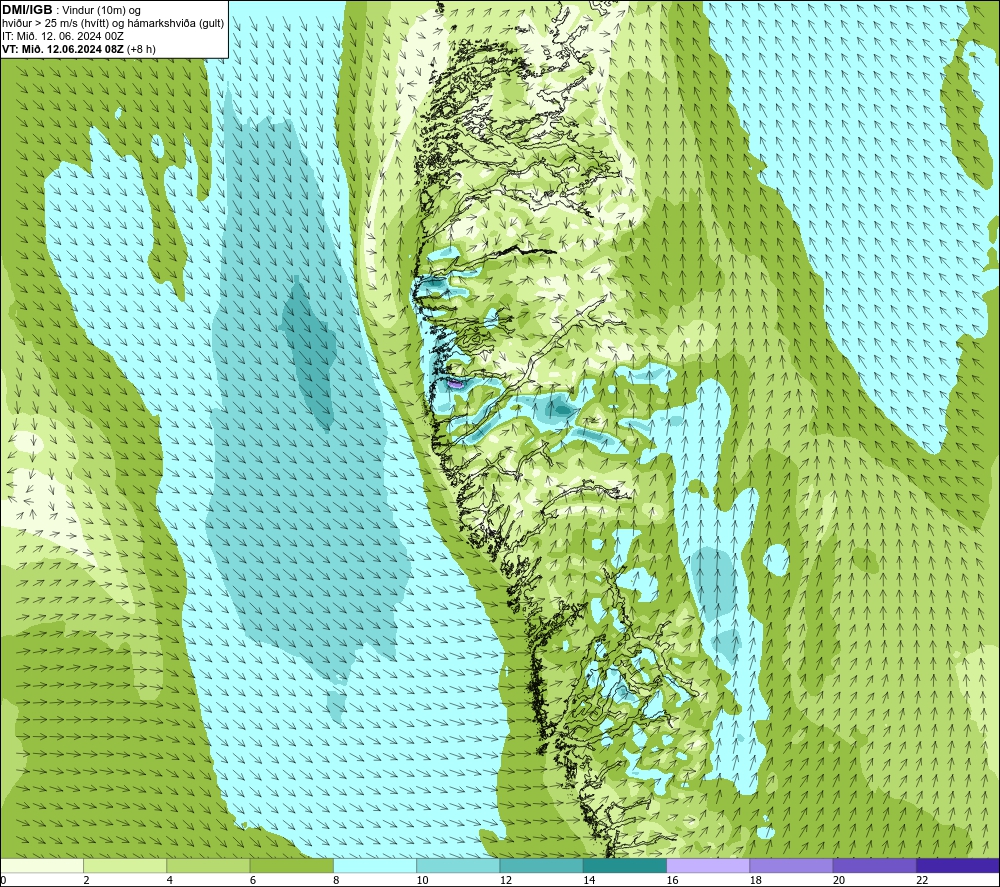Click the 8–10 m/s light cyan legend swatch
The height and width of the screenshot is (887, 1000).
[375, 865]
